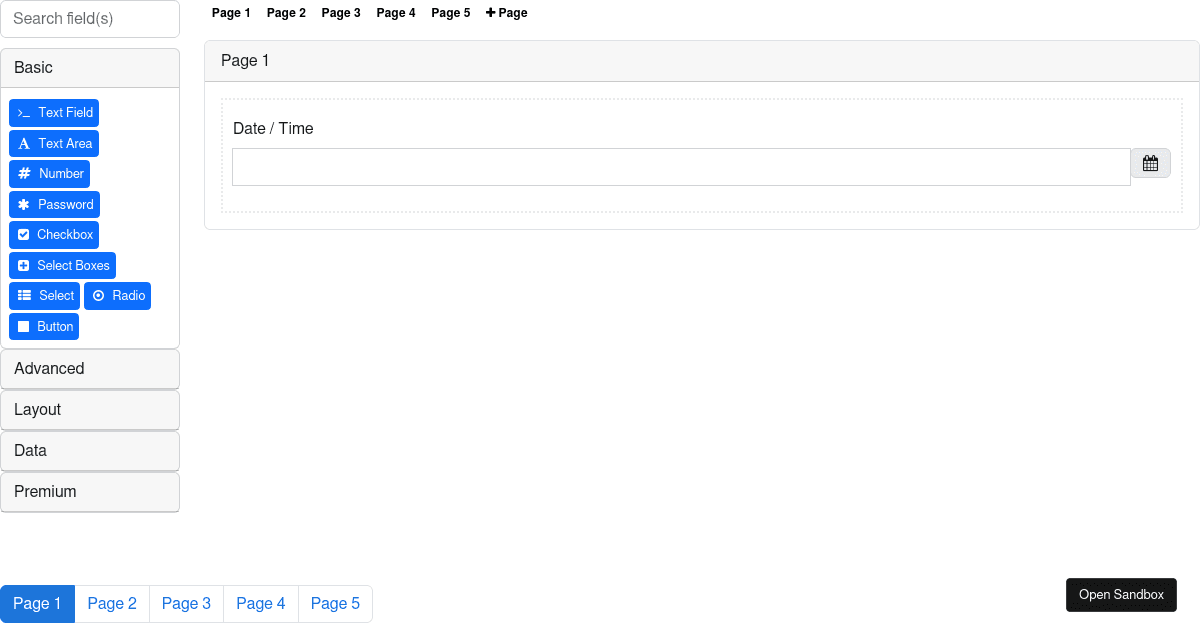Go to Page 3 in the bottom pagination
Screen dimensions: 1200x630
pyautogui.click(x=186, y=604)
